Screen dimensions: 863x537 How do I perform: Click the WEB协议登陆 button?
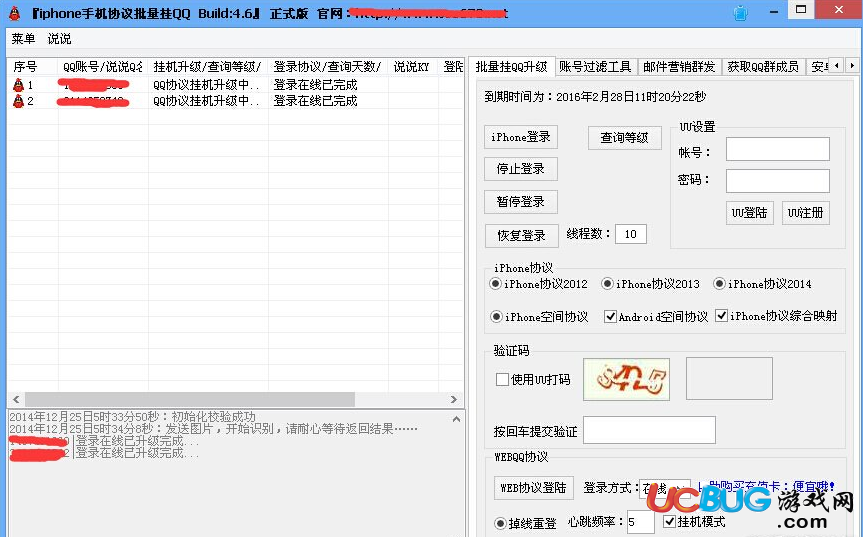click(x=533, y=487)
